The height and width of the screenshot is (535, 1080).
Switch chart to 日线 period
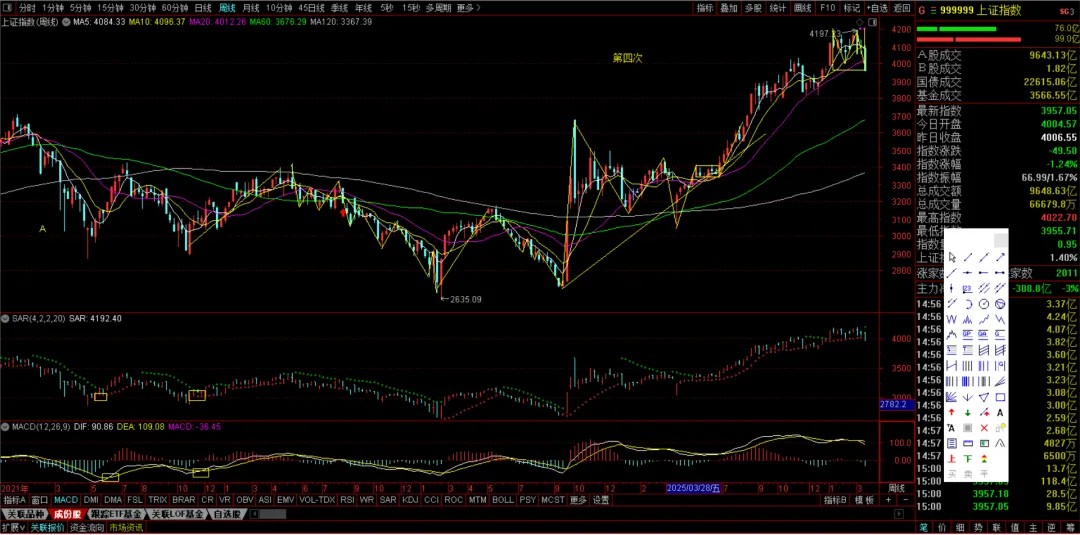203,8
